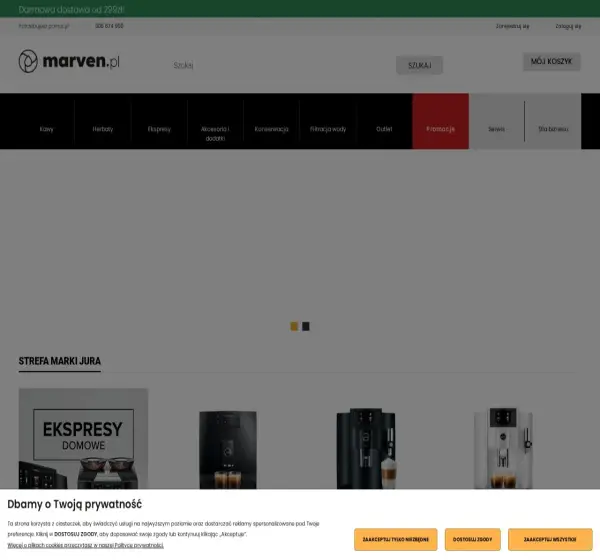Click the help phone number
600x560 pixels.
[x=109, y=26]
